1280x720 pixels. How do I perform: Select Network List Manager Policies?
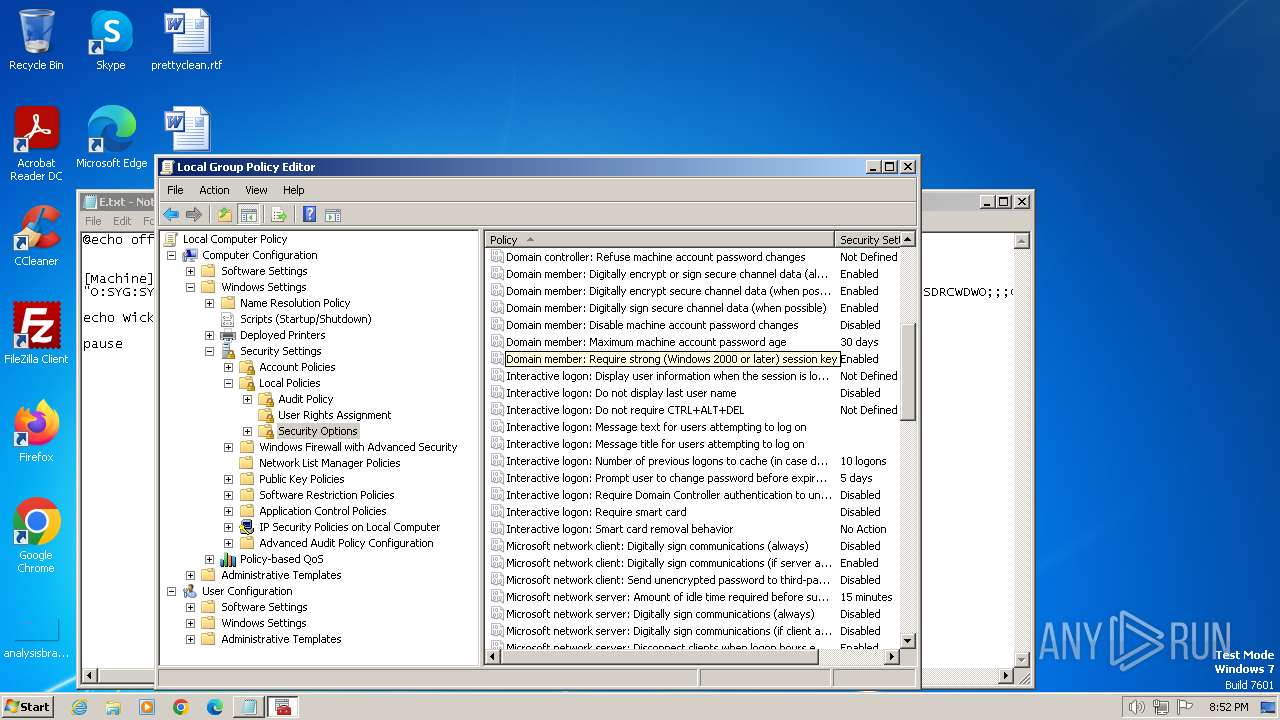(329, 463)
